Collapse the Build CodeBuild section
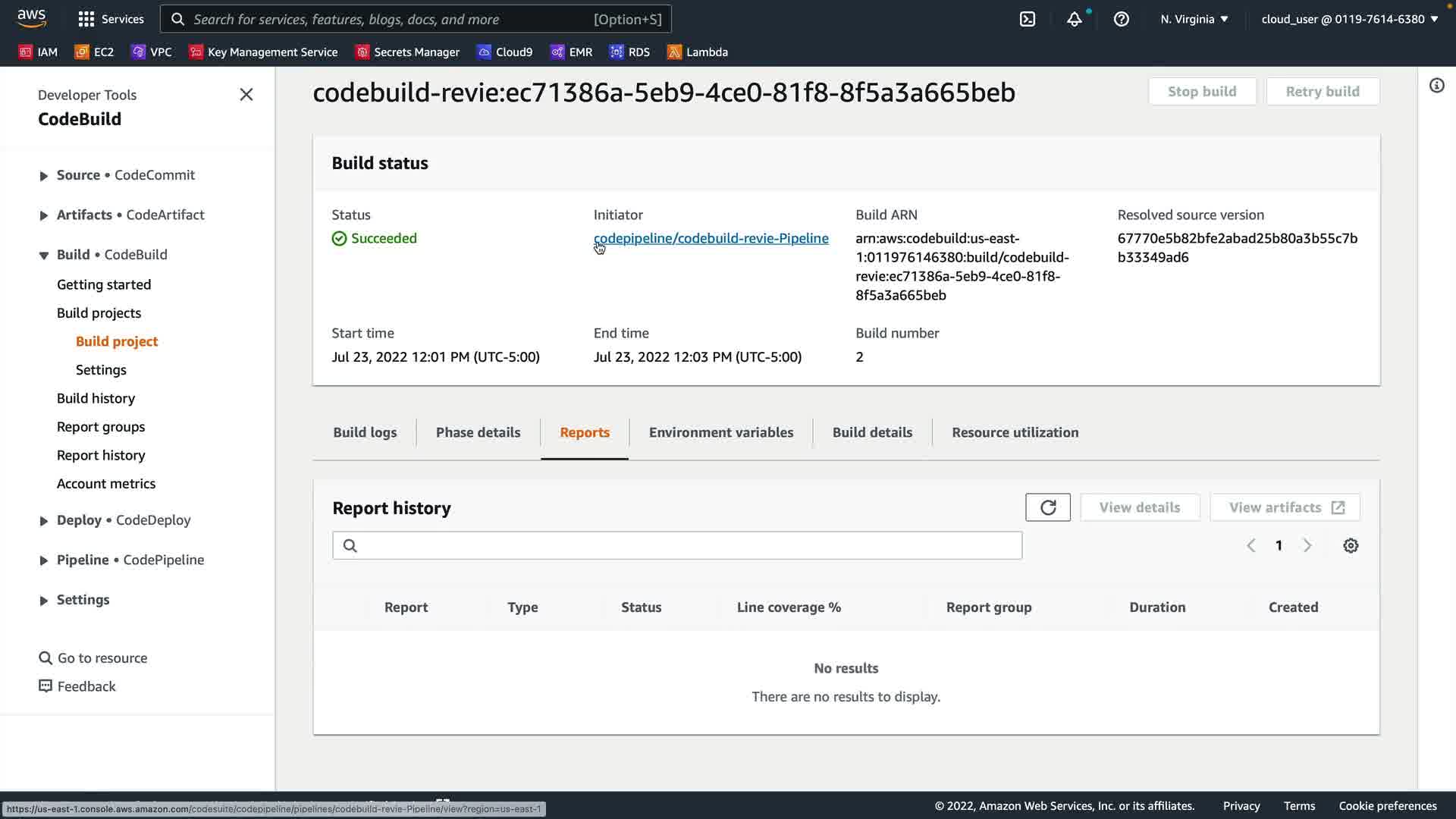Screen dimensions: 1456x819 point(43,256)
